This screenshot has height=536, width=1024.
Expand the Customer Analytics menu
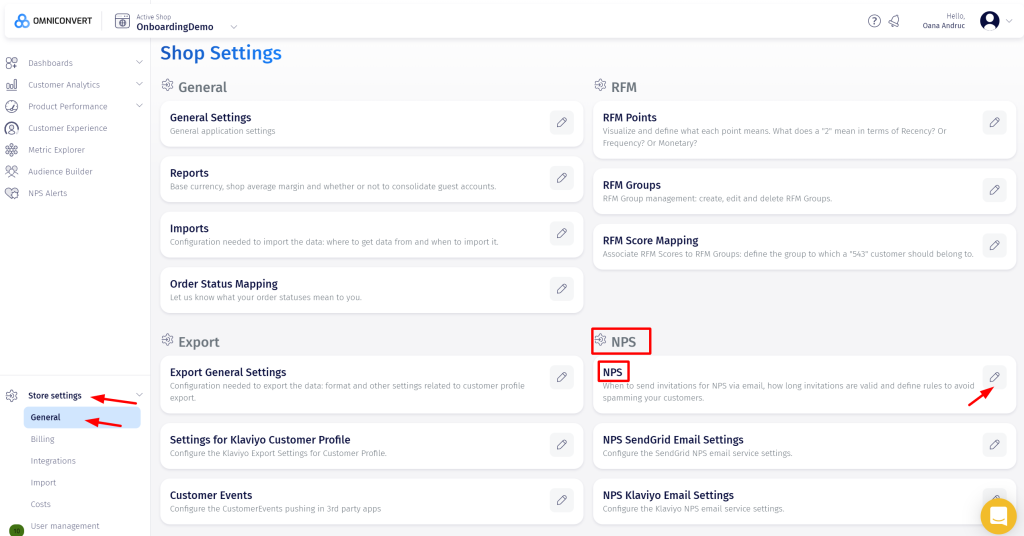tap(139, 85)
